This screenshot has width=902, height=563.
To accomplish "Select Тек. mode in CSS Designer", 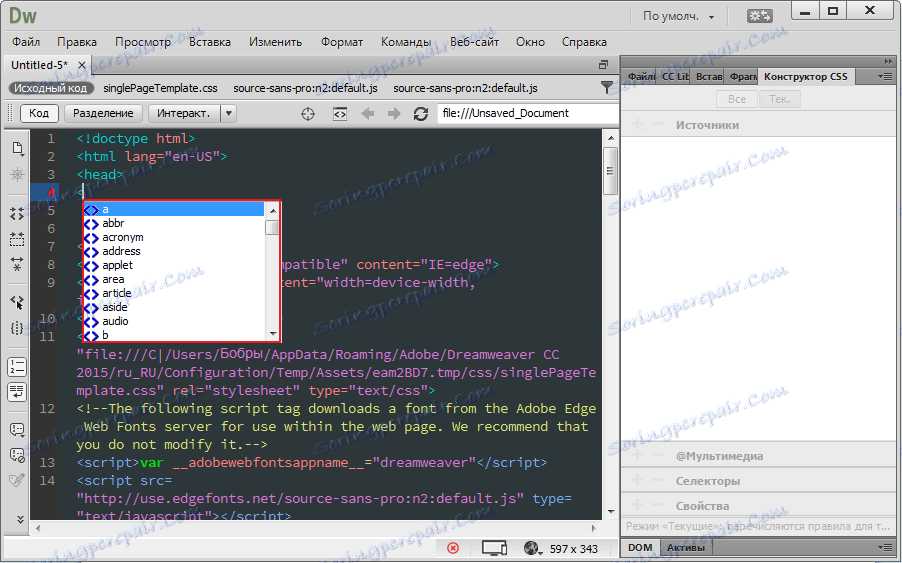I will pos(779,99).
